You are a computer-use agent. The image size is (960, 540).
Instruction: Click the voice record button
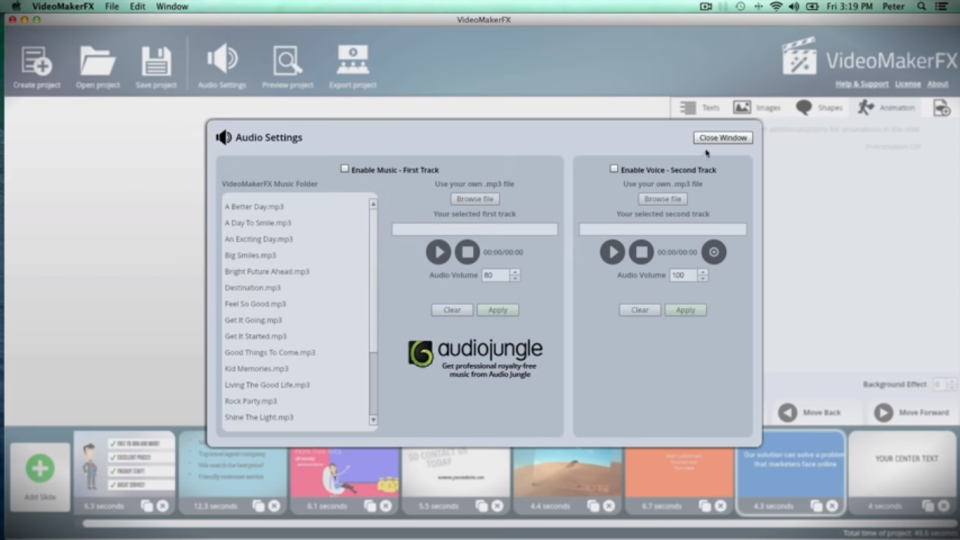tap(713, 252)
